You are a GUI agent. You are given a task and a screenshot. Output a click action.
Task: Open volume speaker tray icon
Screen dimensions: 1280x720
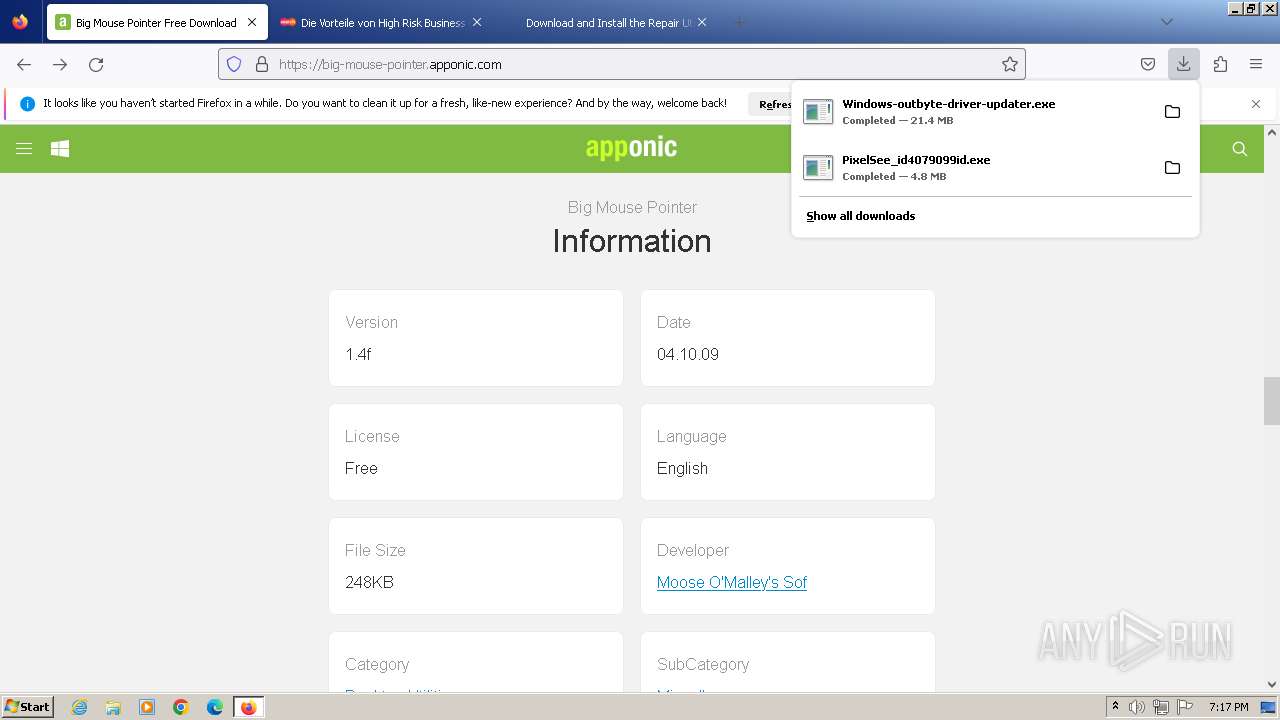point(1137,707)
